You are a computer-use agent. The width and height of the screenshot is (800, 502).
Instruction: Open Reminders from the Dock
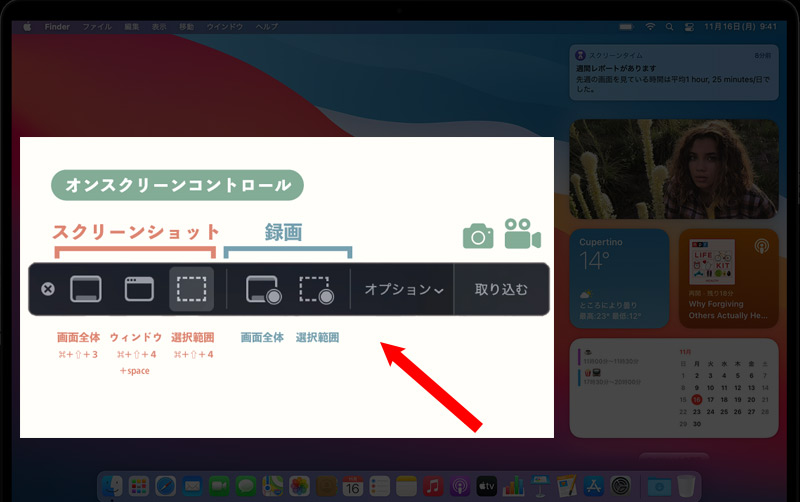point(380,486)
